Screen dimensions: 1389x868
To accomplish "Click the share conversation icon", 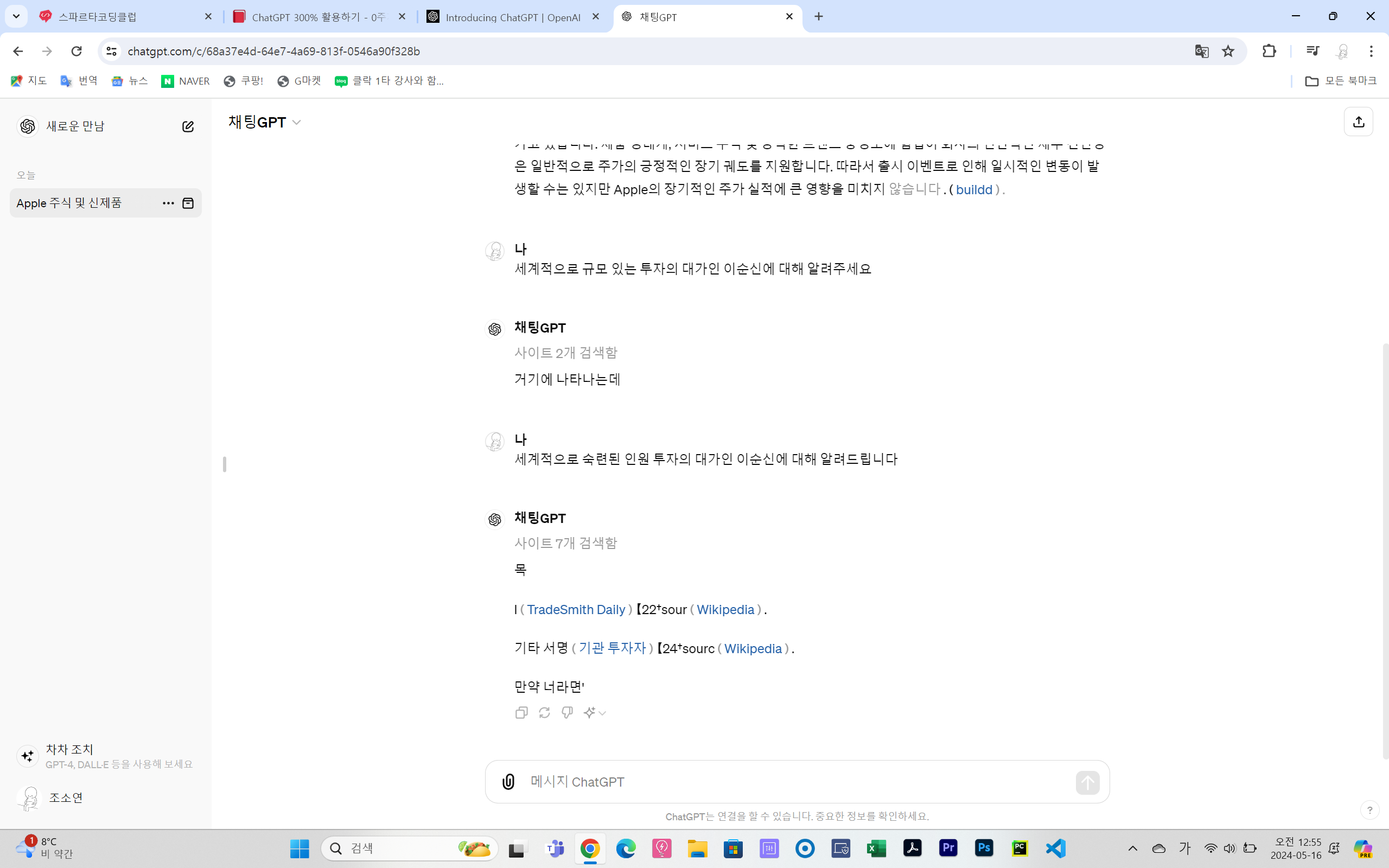I will [1358, 122].
